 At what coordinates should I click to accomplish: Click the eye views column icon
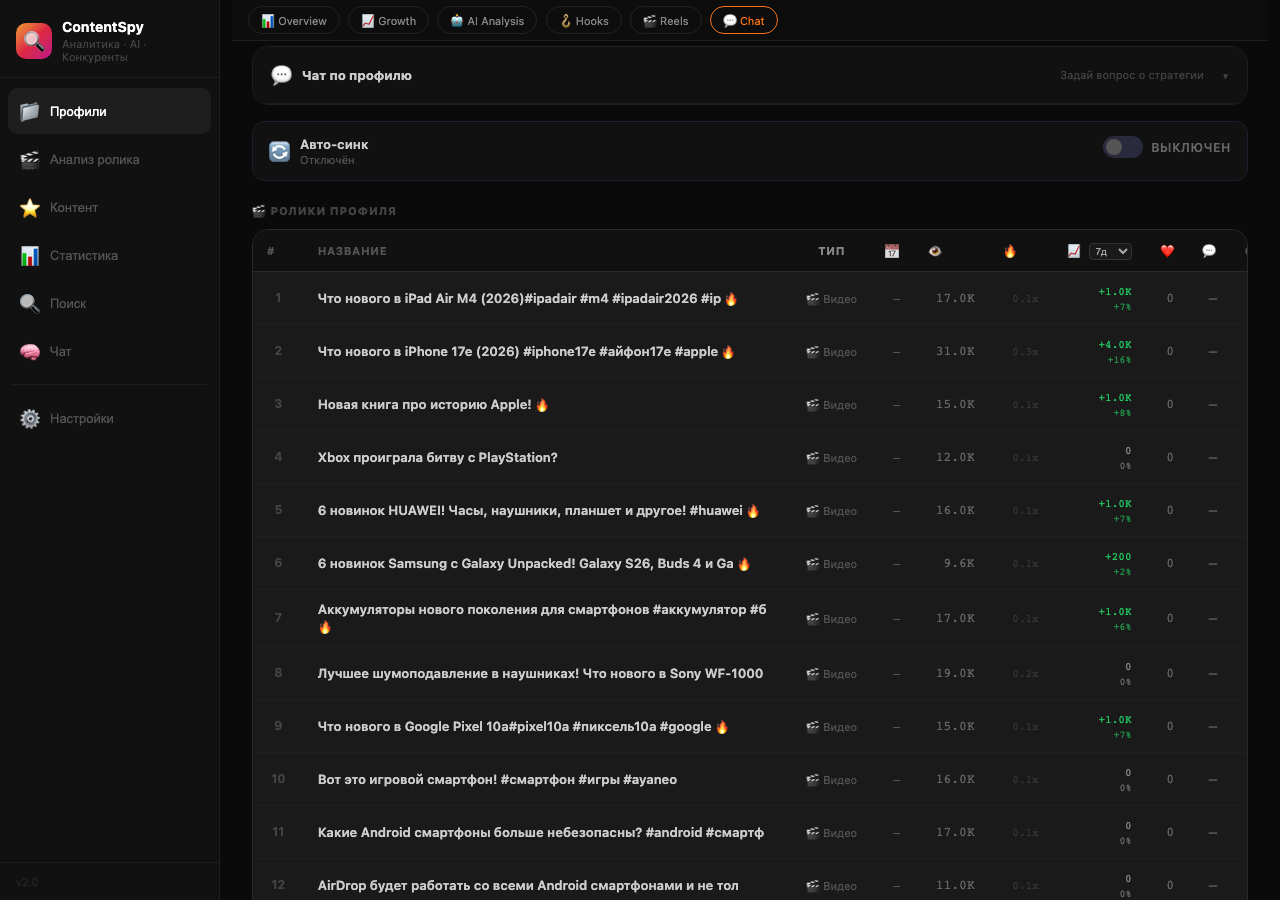click(934, 251)
